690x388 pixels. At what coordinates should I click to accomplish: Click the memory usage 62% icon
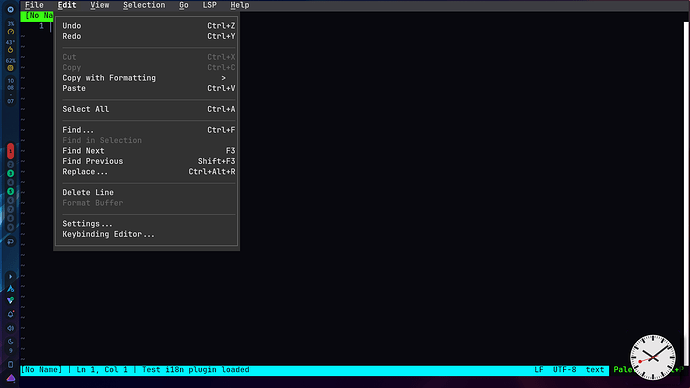pos(11,68)
